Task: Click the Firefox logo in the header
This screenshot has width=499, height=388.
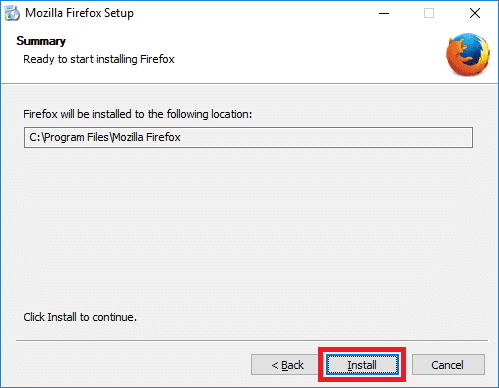Action: click(x=468, y=54)
